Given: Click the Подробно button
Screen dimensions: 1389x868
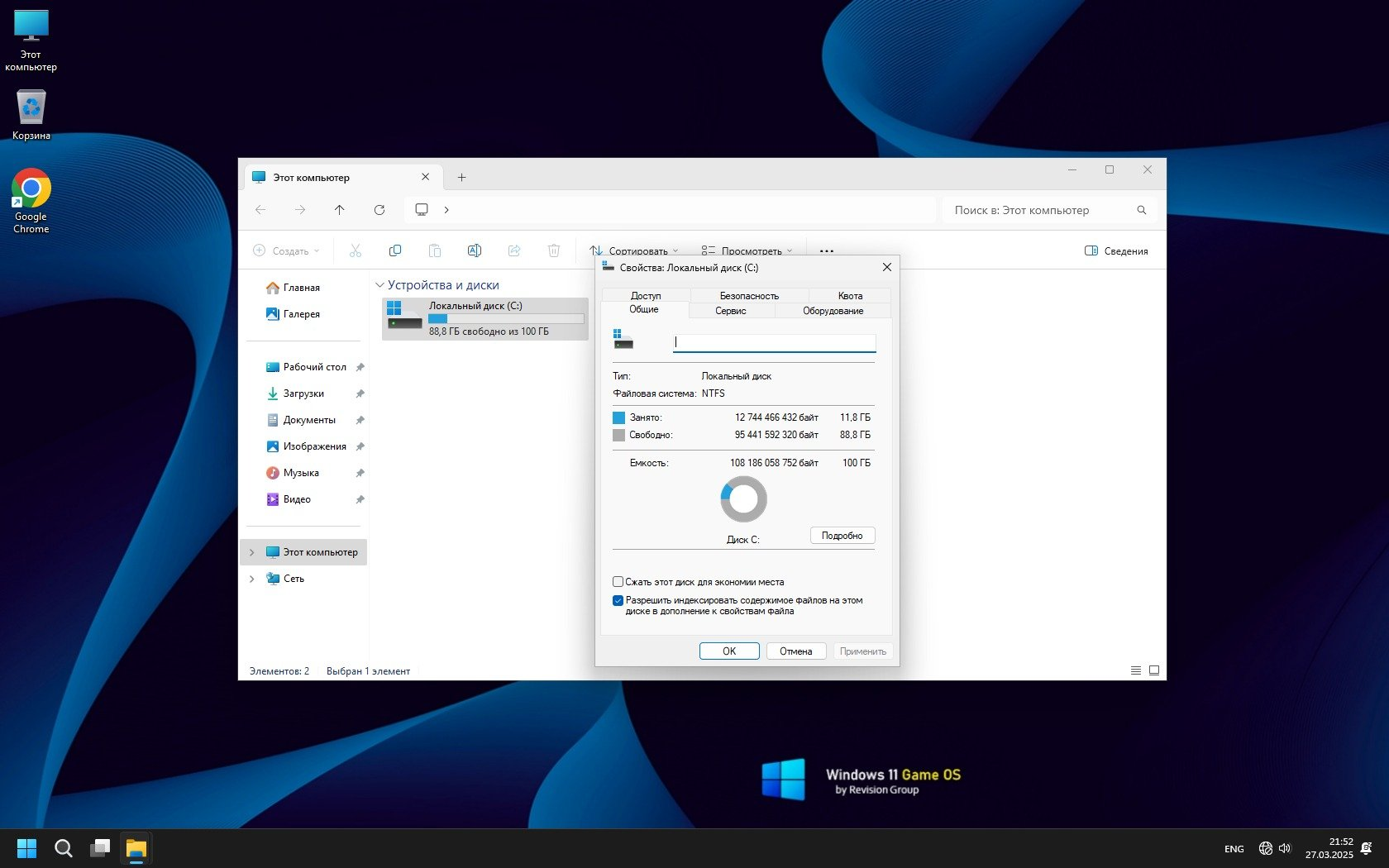Looking at the screenshot, I should [842, 536].
